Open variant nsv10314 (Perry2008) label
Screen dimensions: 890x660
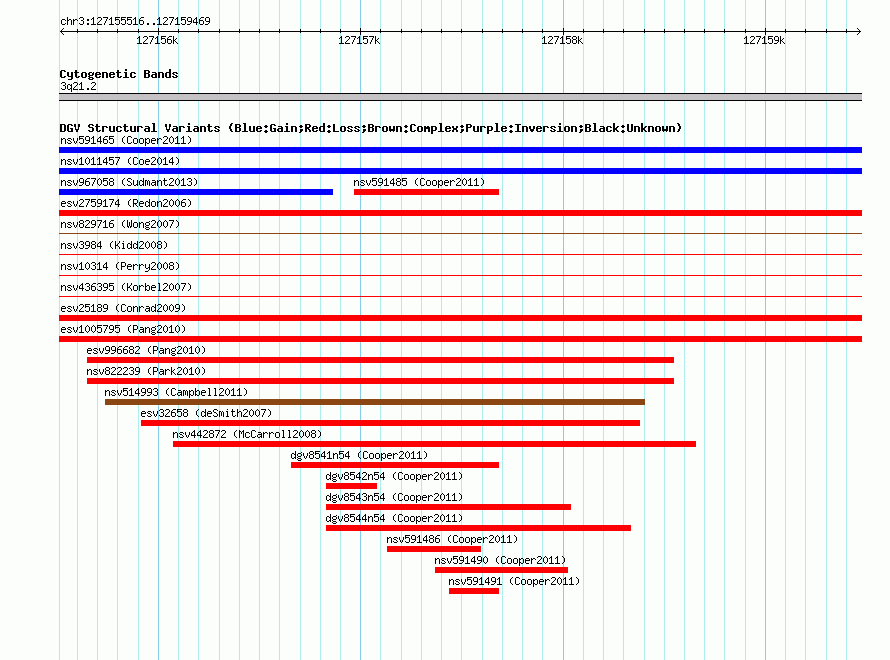(x=120, y=266)
